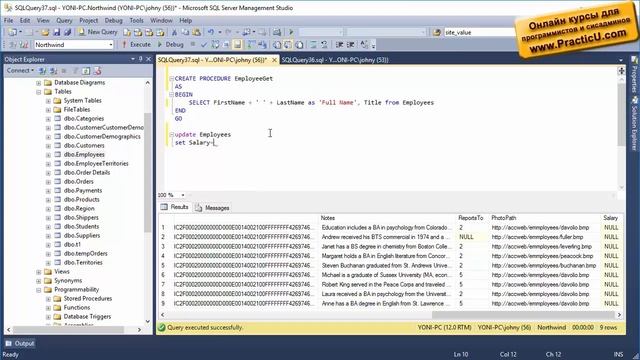The height and width of the screenshot is (360, 640).
Task: Close the SQLQuery37.sql tab
Action: (x=274, y=60)
